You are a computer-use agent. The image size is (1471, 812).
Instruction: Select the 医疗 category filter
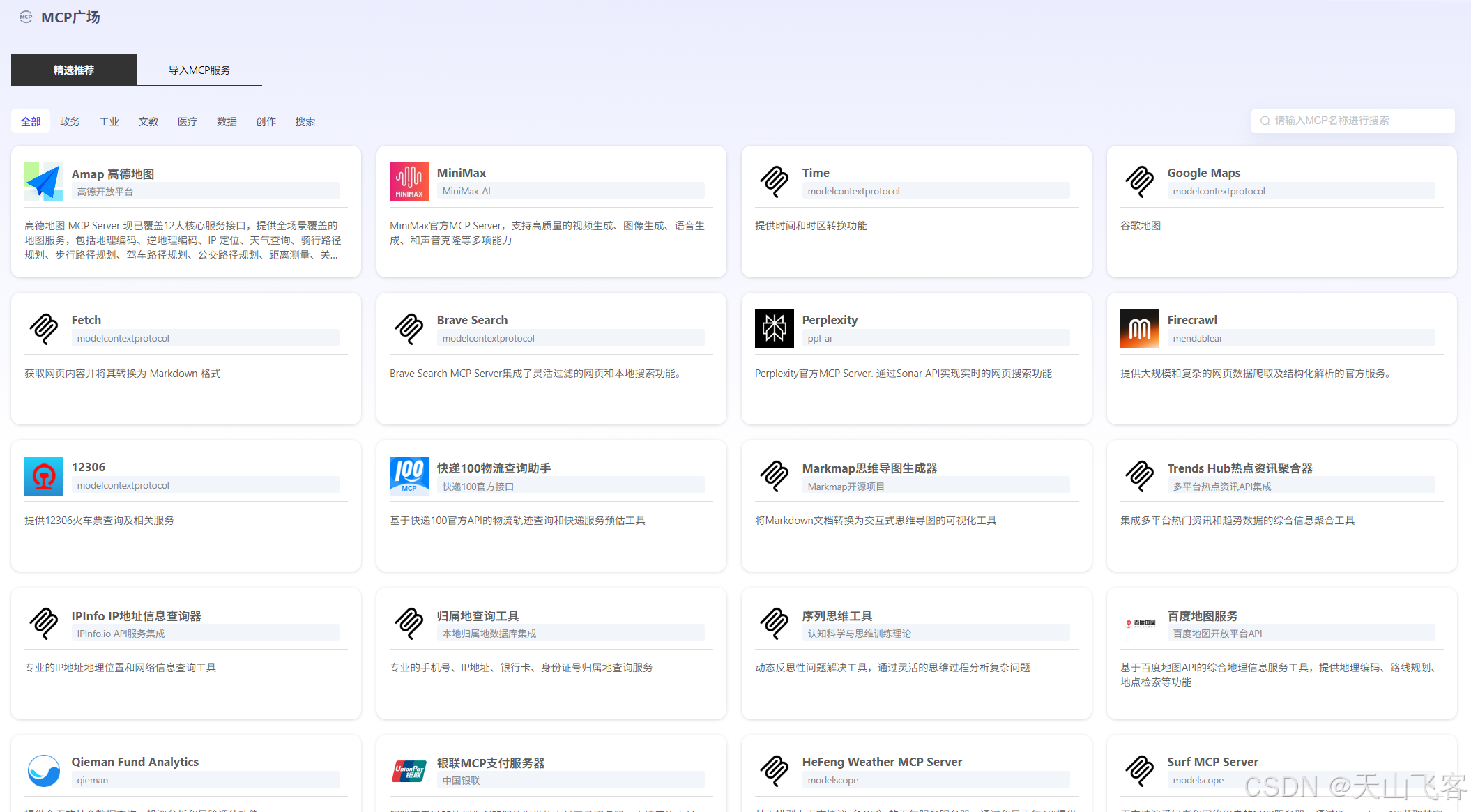click(188, 121)
